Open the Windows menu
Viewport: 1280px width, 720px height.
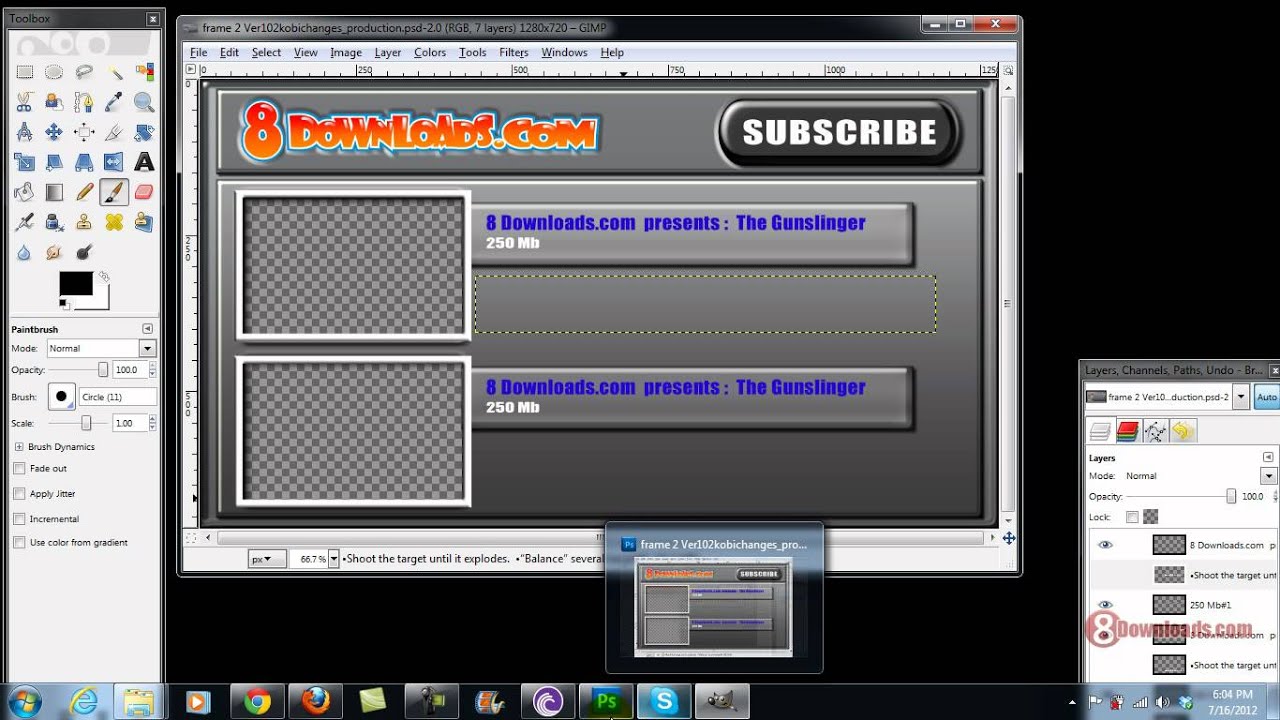[x=564, y=52]
